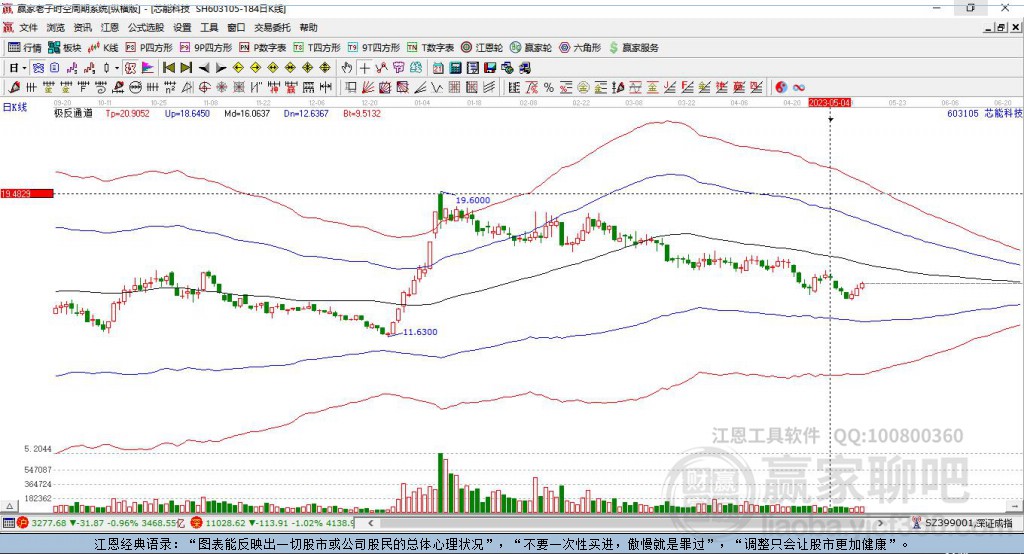1024x554 pixels.
Task: Click the percent sign tool icon
Action: [x=549, y=88]
